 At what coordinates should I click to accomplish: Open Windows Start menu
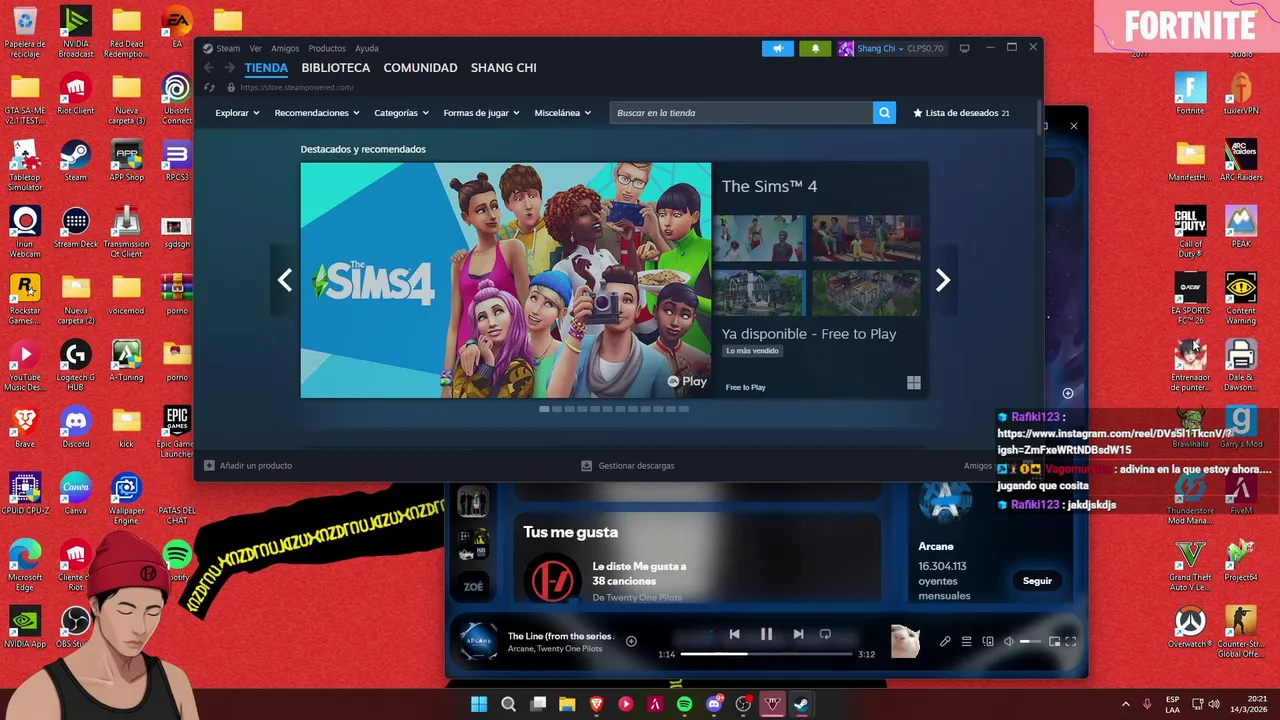pyautogui.click(x=479, y=704)
